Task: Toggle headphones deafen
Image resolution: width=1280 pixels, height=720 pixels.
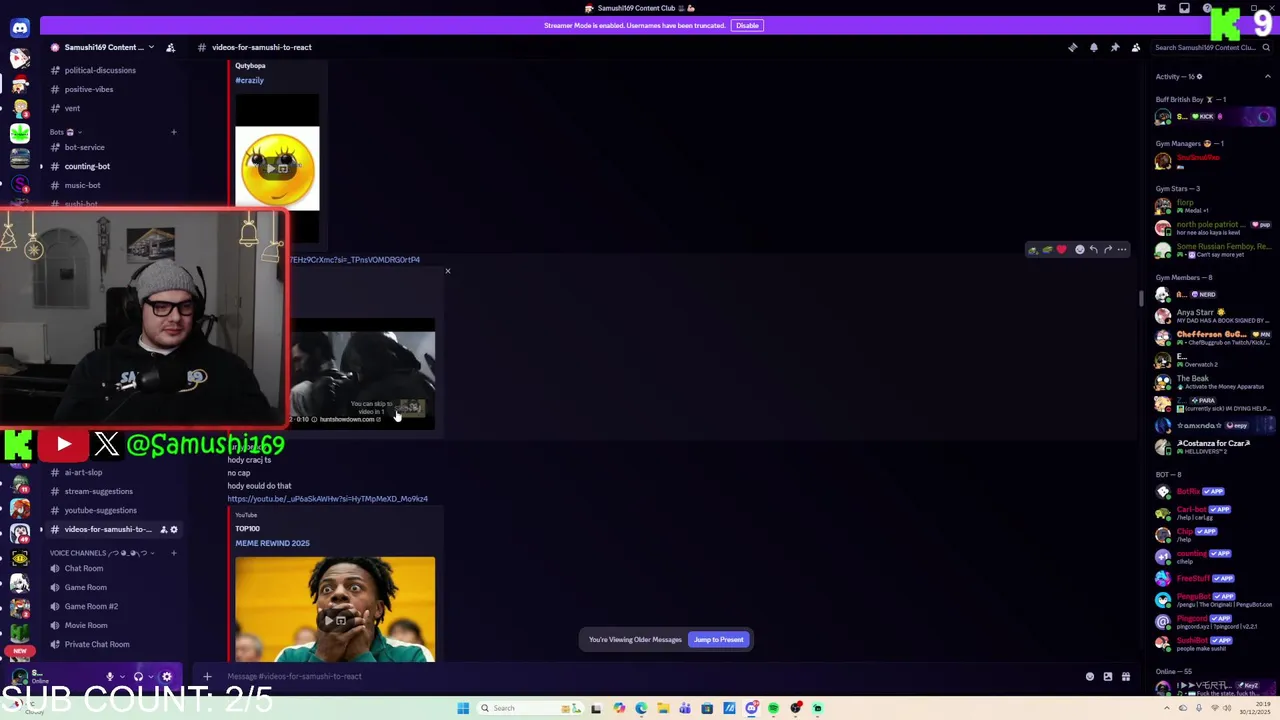Action: pos(138,677)
